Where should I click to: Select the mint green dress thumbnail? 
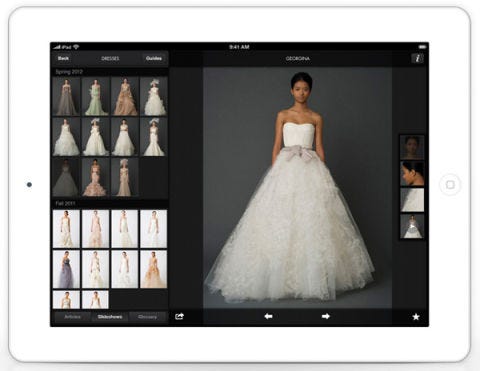(x=95, y=97)
